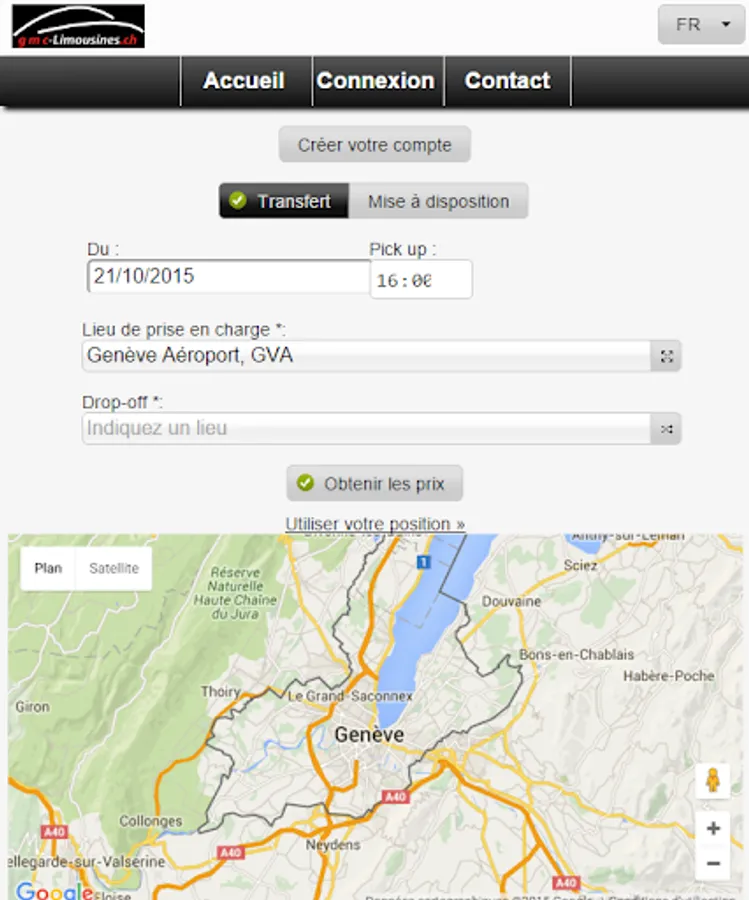This screenshot has height=900, width=749.
Task: Open the Contact menu item
Action: click(x=507, y=81)
